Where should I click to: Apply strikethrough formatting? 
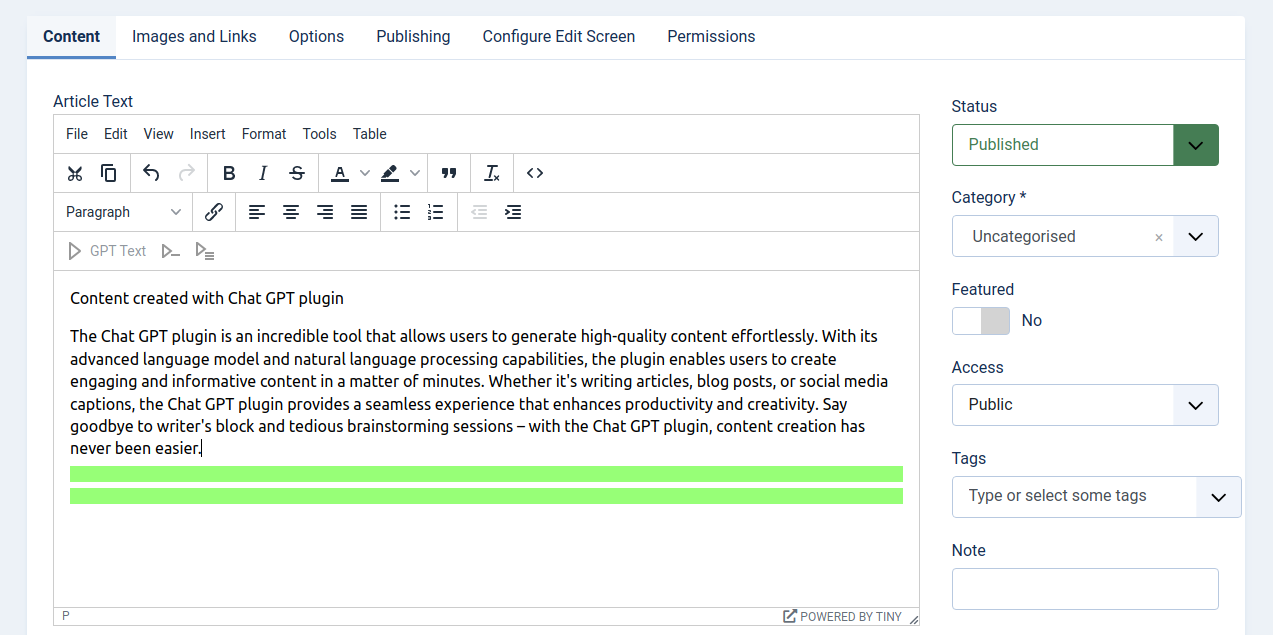point(297,173)
